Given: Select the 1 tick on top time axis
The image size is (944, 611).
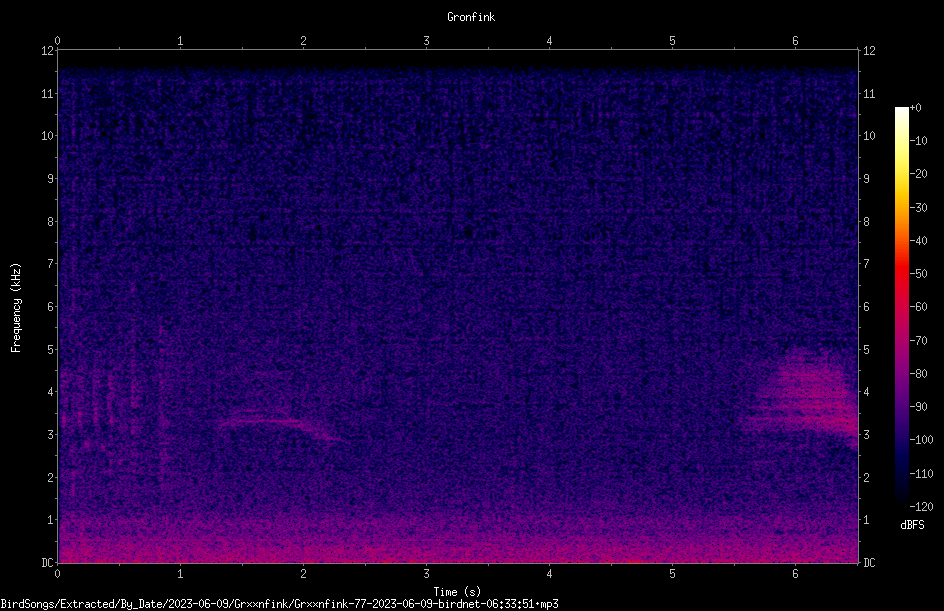Looking at the screenshot, I should coord(180,41).
